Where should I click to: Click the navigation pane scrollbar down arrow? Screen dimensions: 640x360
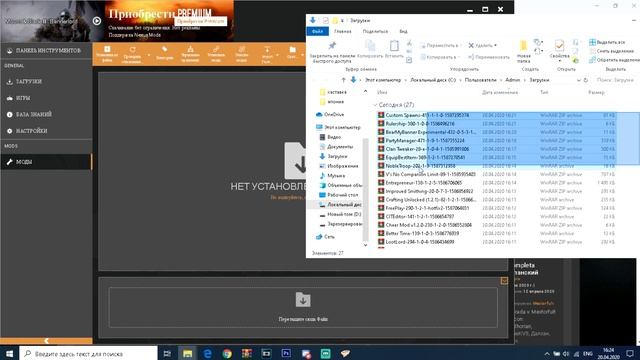click(365, 245)
